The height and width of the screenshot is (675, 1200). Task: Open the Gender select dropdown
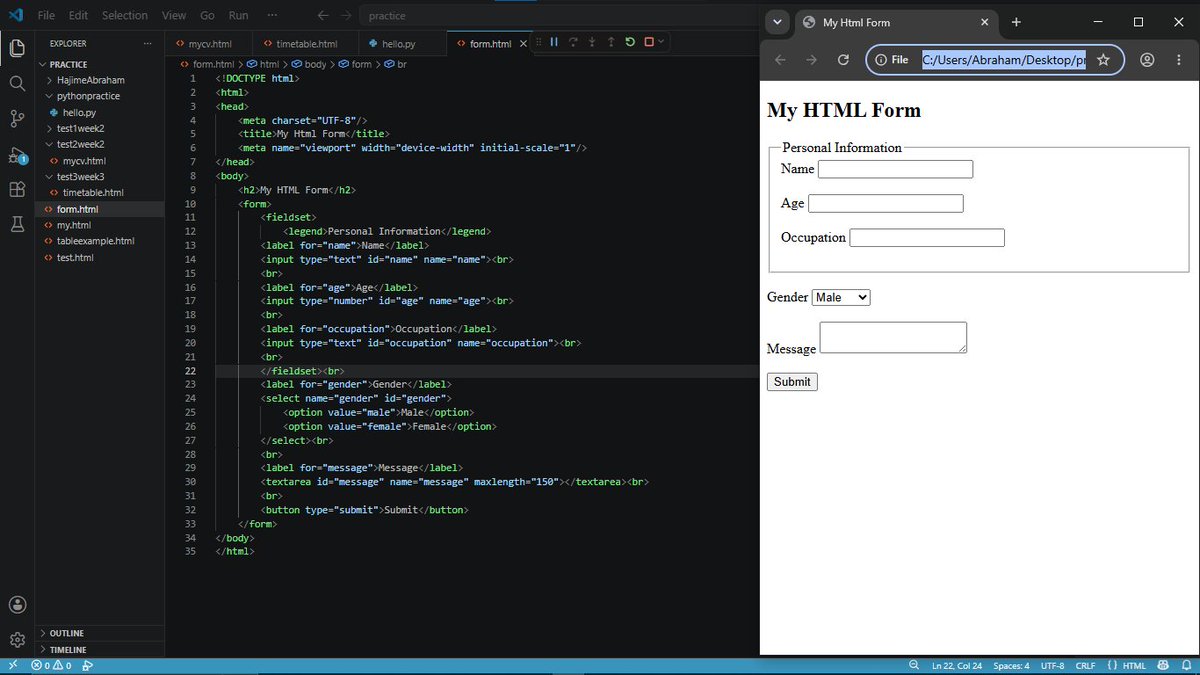(841, 297)
